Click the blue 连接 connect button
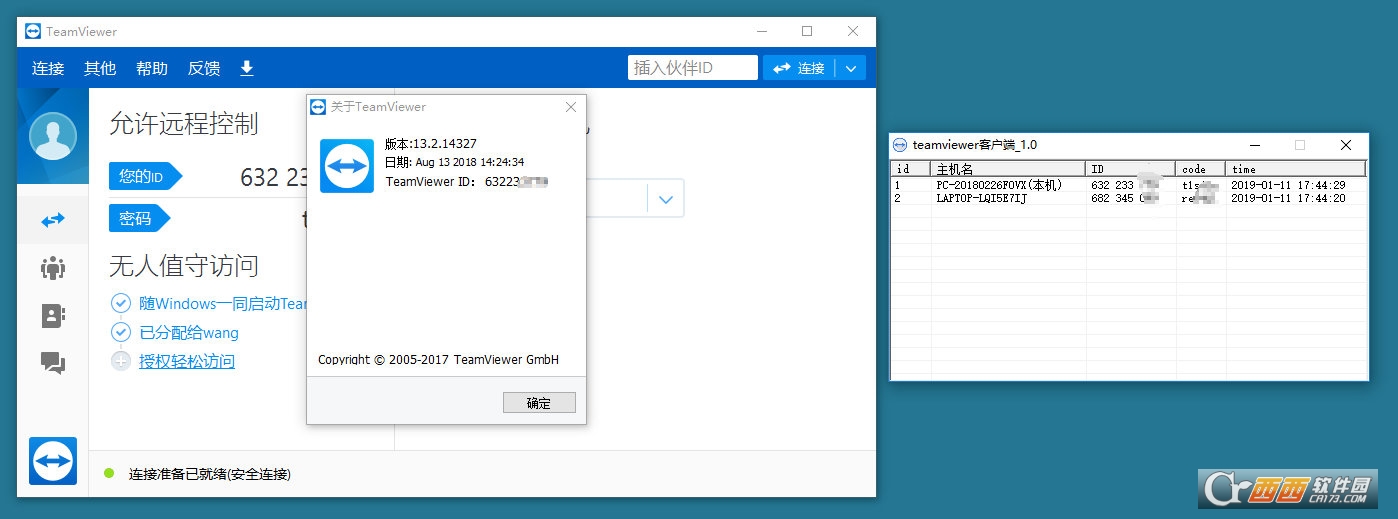Image resolution: width=1398 pixels, height=519 pixels. tap(800, 68)
